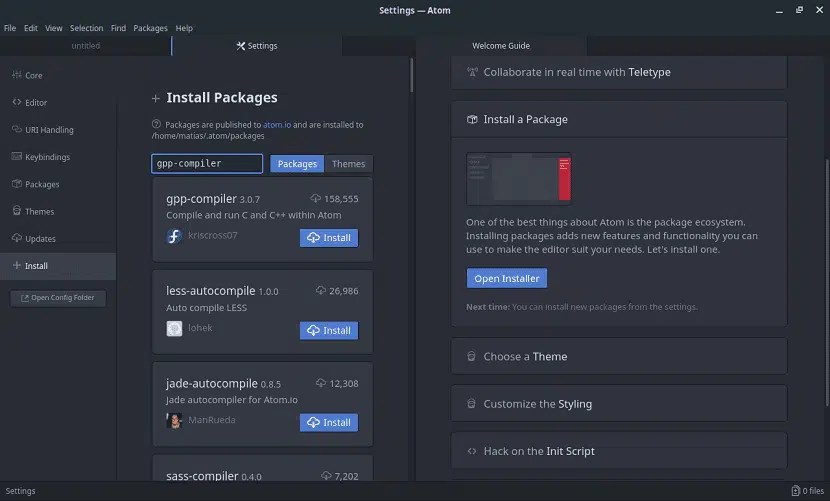Click the settings panel vertical scrollbar

pos(412,75)
